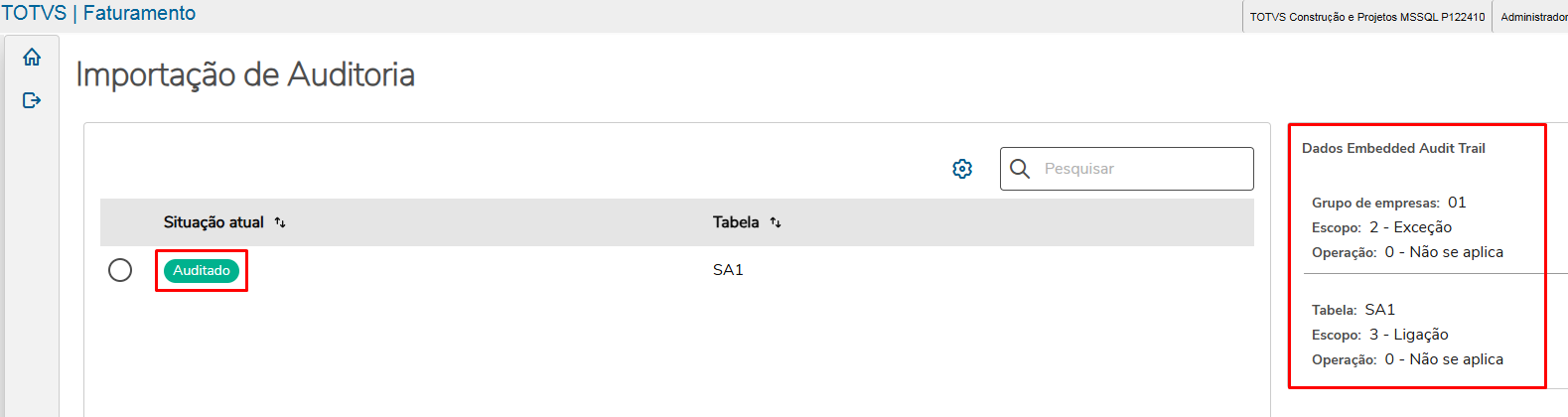
Task: Click the Escopo 3 - Ligação entry
Action: (1408, 335)
